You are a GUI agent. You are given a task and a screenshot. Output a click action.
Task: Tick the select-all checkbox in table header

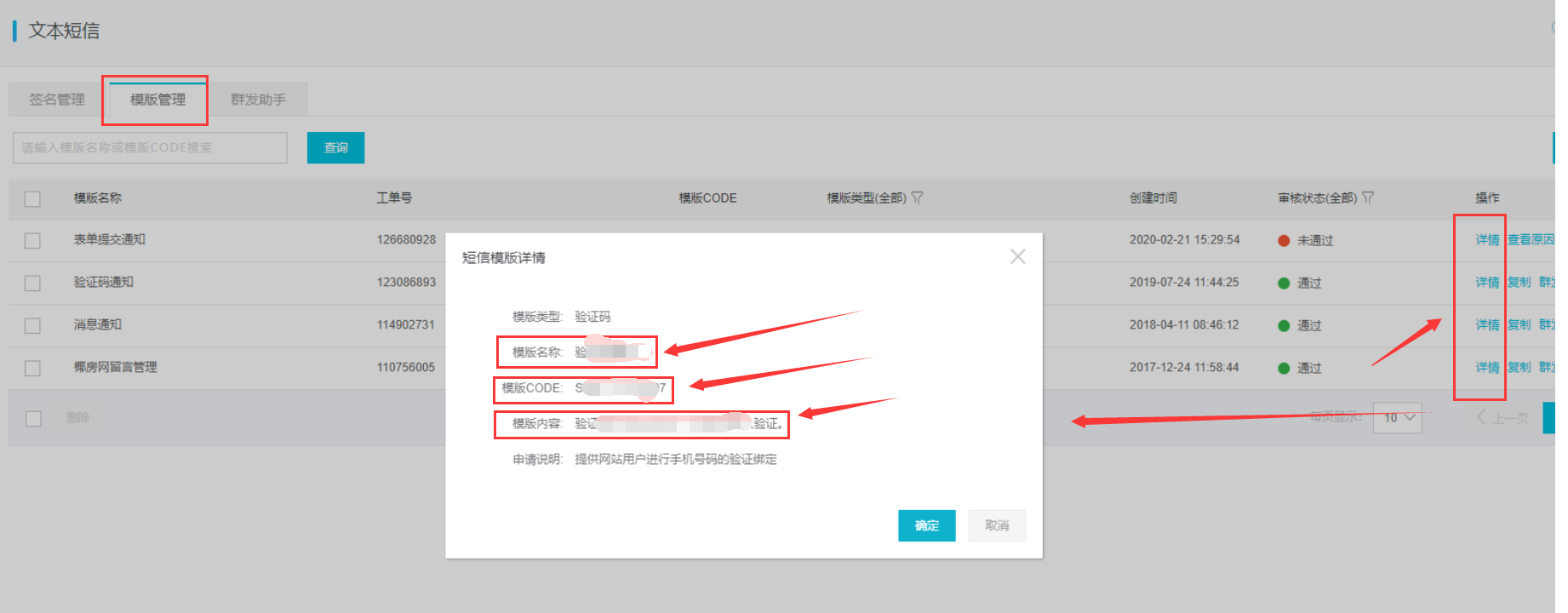33,198
